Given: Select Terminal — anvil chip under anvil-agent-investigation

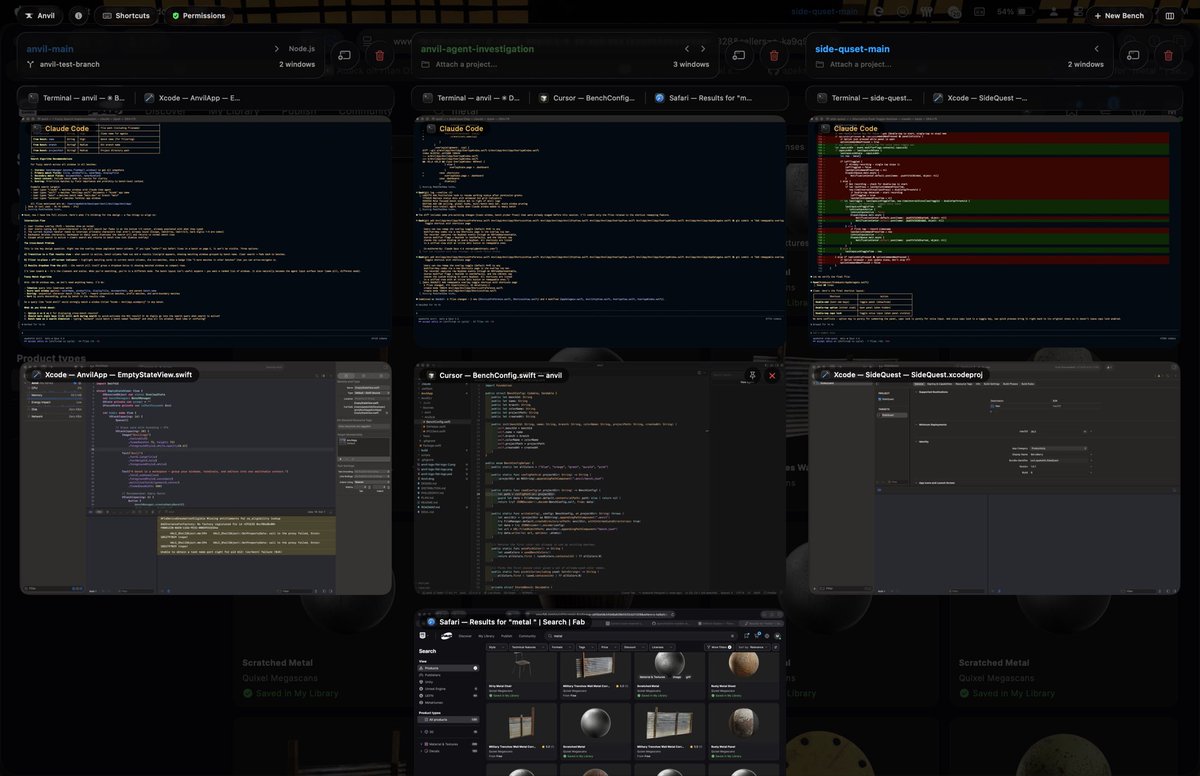Looking at the screenshot, I should 470,98.
